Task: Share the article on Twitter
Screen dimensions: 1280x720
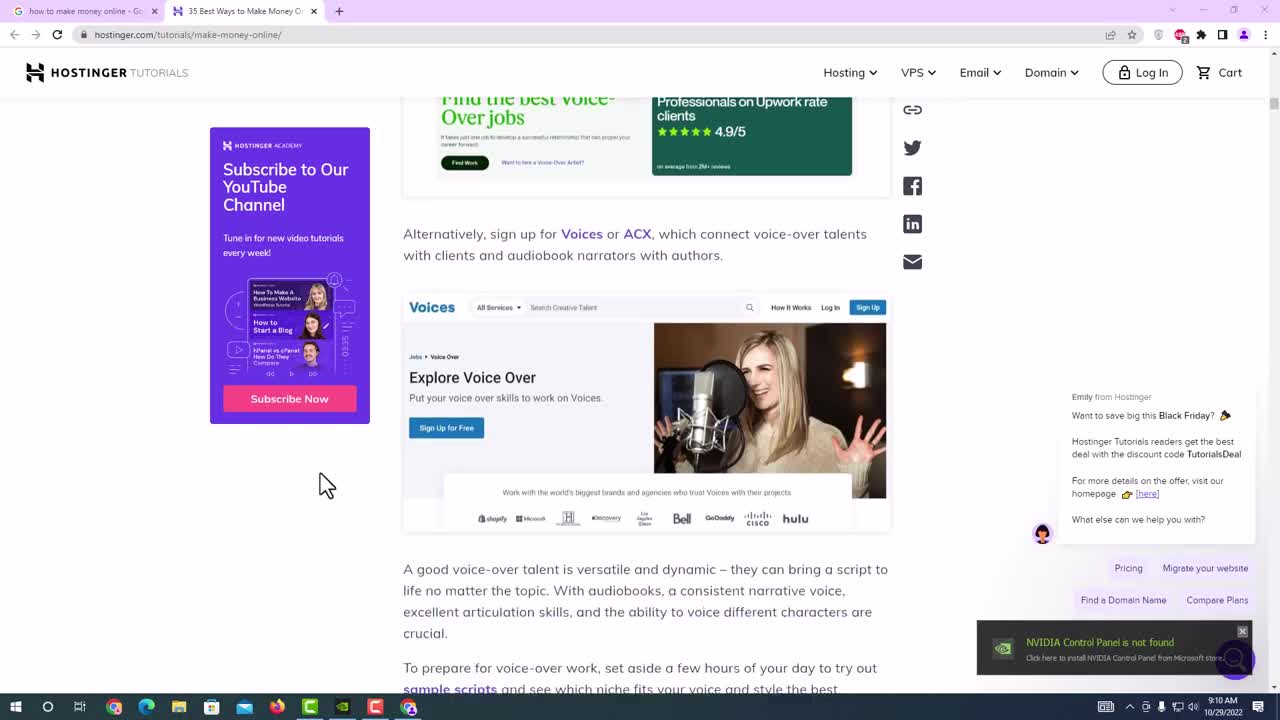Action: (x=912, y=148)
